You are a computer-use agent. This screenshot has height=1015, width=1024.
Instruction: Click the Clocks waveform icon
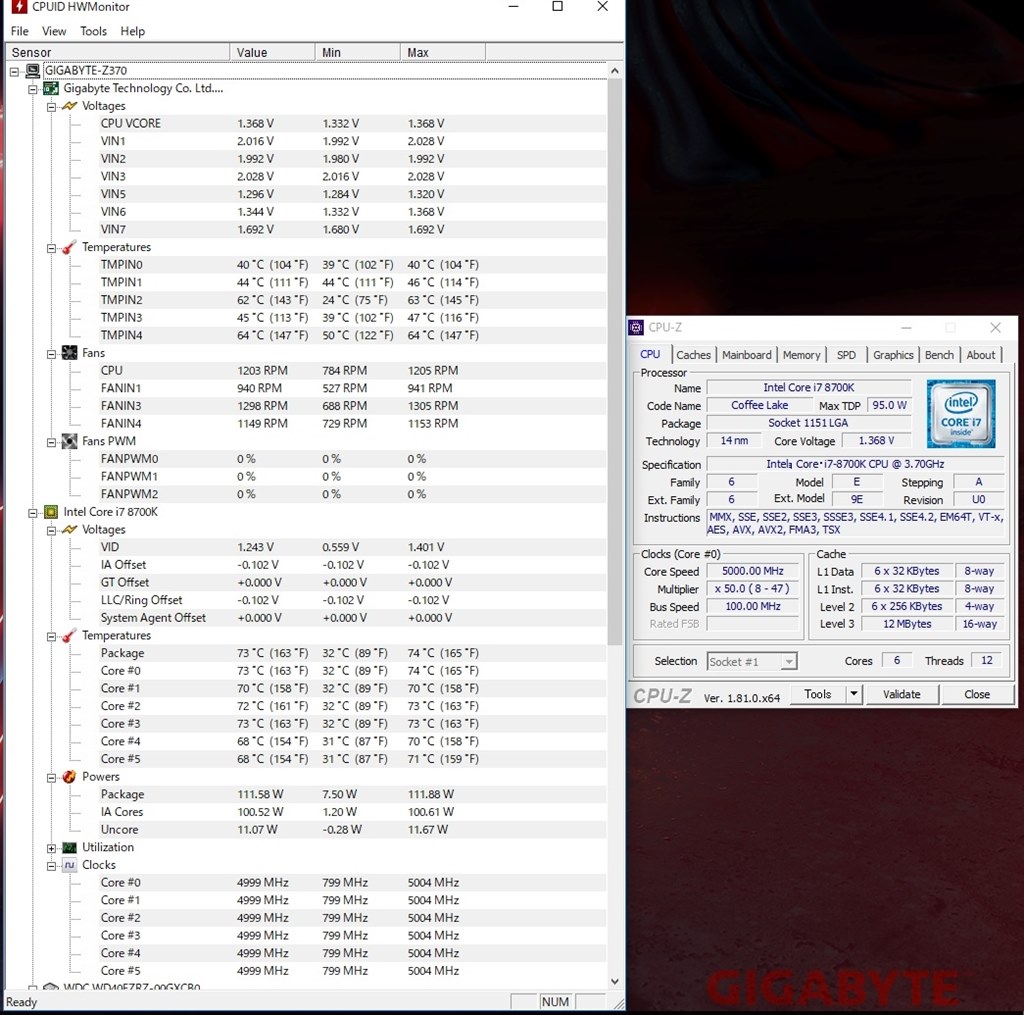[x=69, y=865]
